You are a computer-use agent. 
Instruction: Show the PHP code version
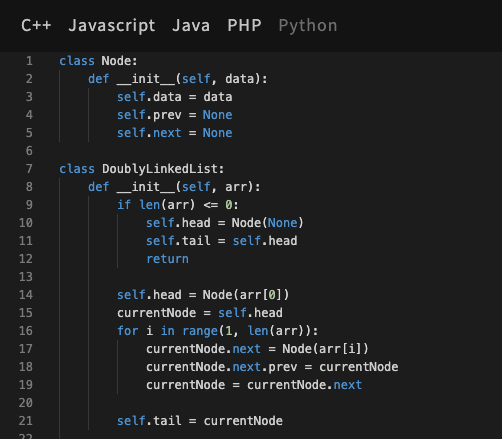coord(244,26)
